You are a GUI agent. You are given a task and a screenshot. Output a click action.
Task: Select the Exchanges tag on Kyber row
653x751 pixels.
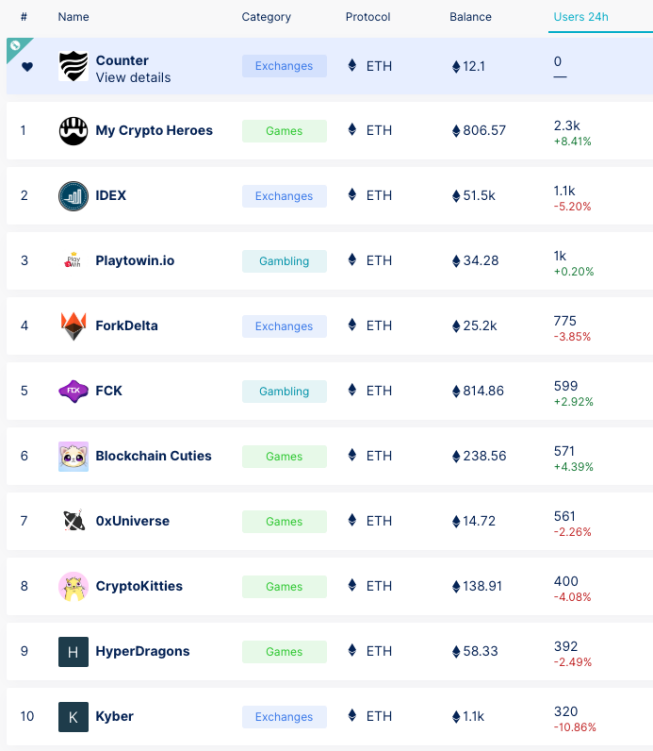284,717
